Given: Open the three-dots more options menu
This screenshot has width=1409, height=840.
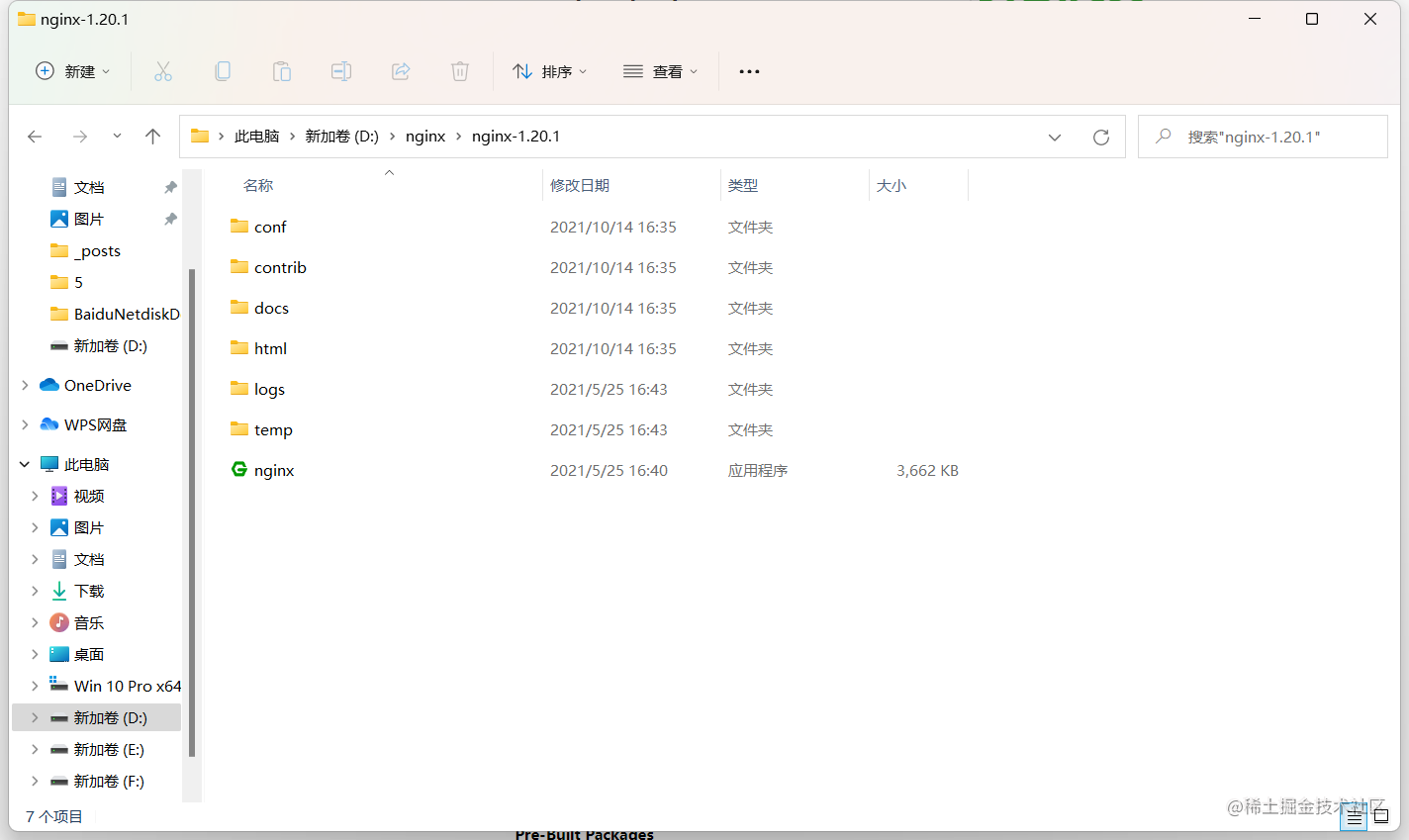Looking at the screenshot, I should coord(749,71).
